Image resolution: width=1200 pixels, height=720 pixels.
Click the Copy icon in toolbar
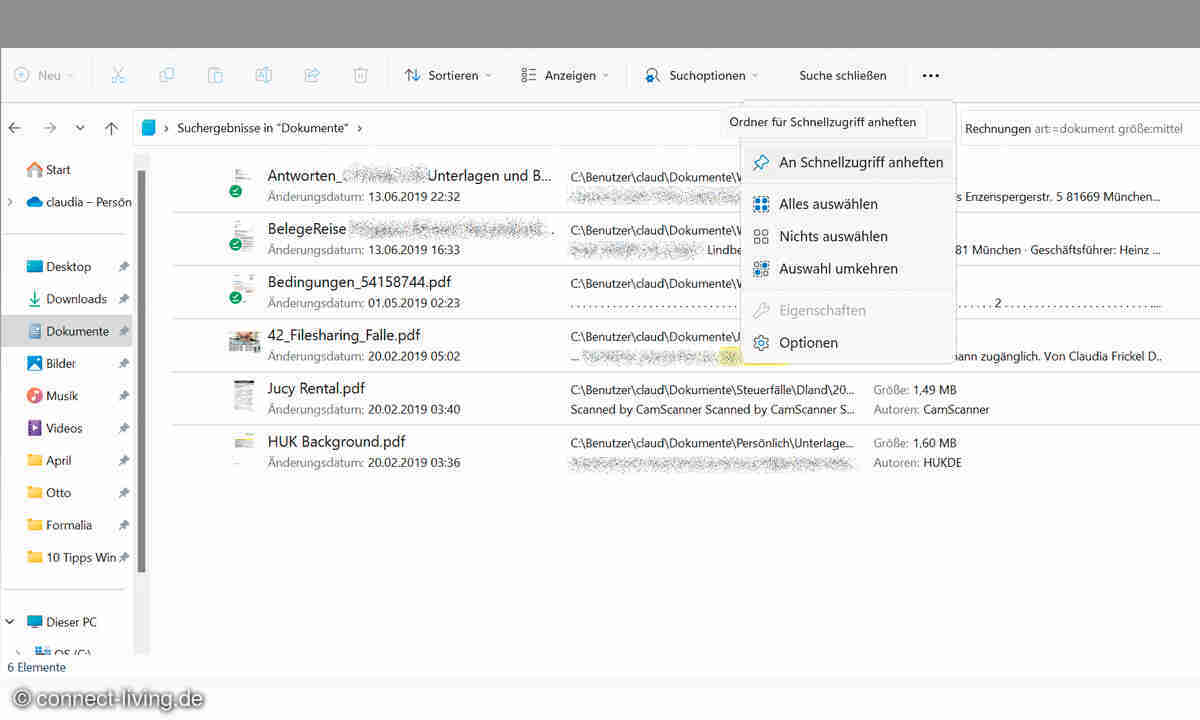point(166,75)
